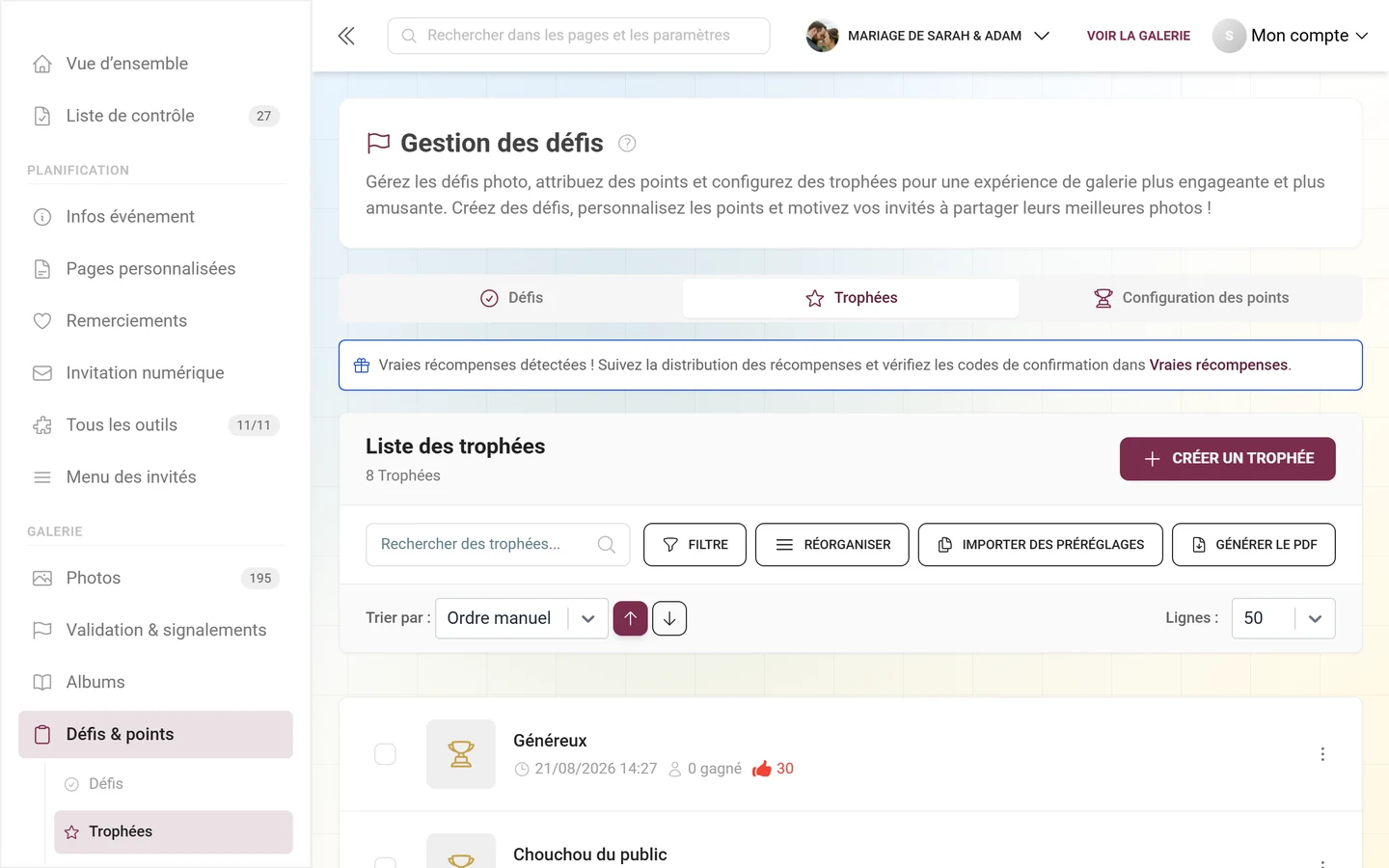Image resolution: width=1389 pixels, height=868 pixels.
Task: Open Invitation numérique in sidebar
Action: [155, 373]
